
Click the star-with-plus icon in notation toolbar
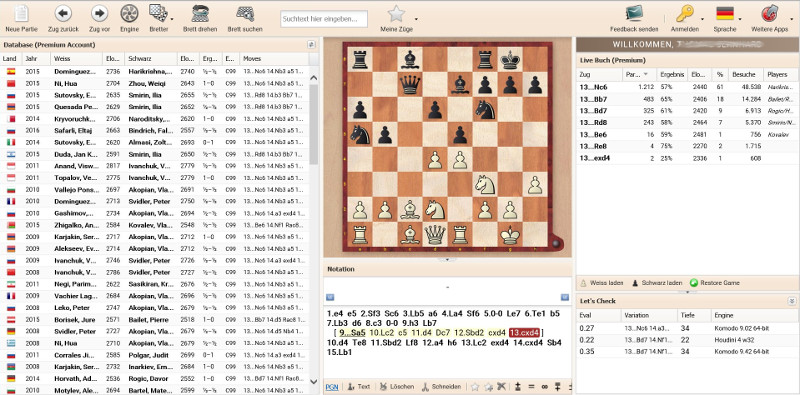click(x=488, y=387)
